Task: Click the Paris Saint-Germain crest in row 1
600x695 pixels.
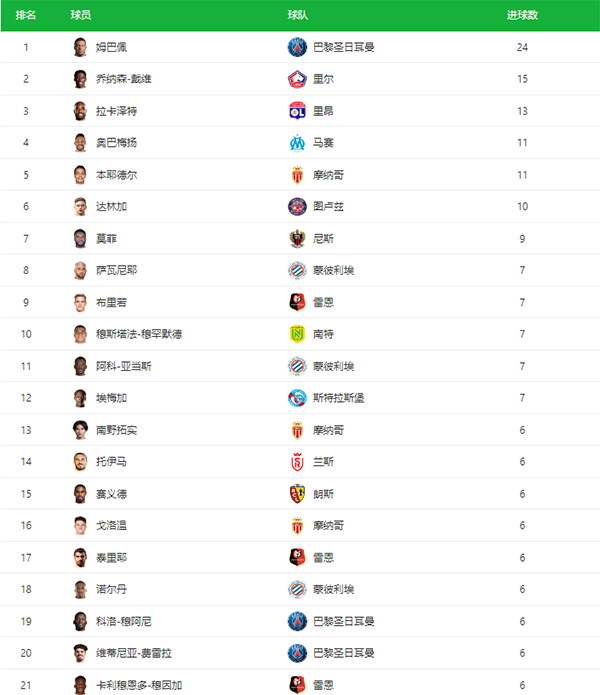Action: pos(297,47)
